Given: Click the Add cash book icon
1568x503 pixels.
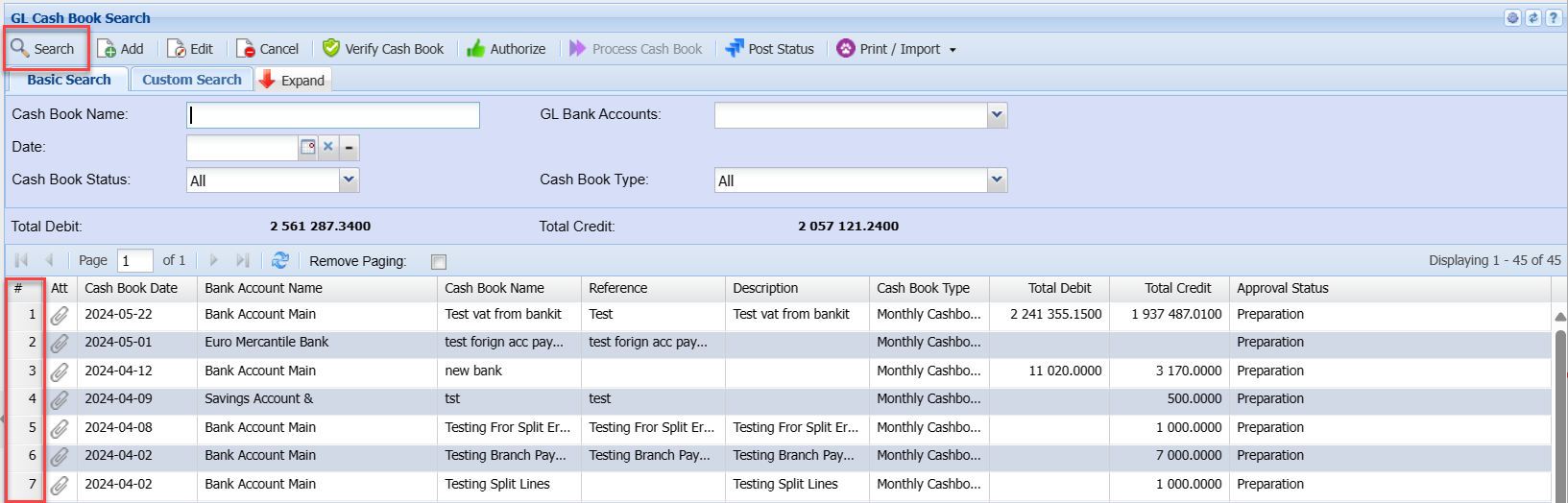Looking at the screenshot, I should click(x=107, y=49).
